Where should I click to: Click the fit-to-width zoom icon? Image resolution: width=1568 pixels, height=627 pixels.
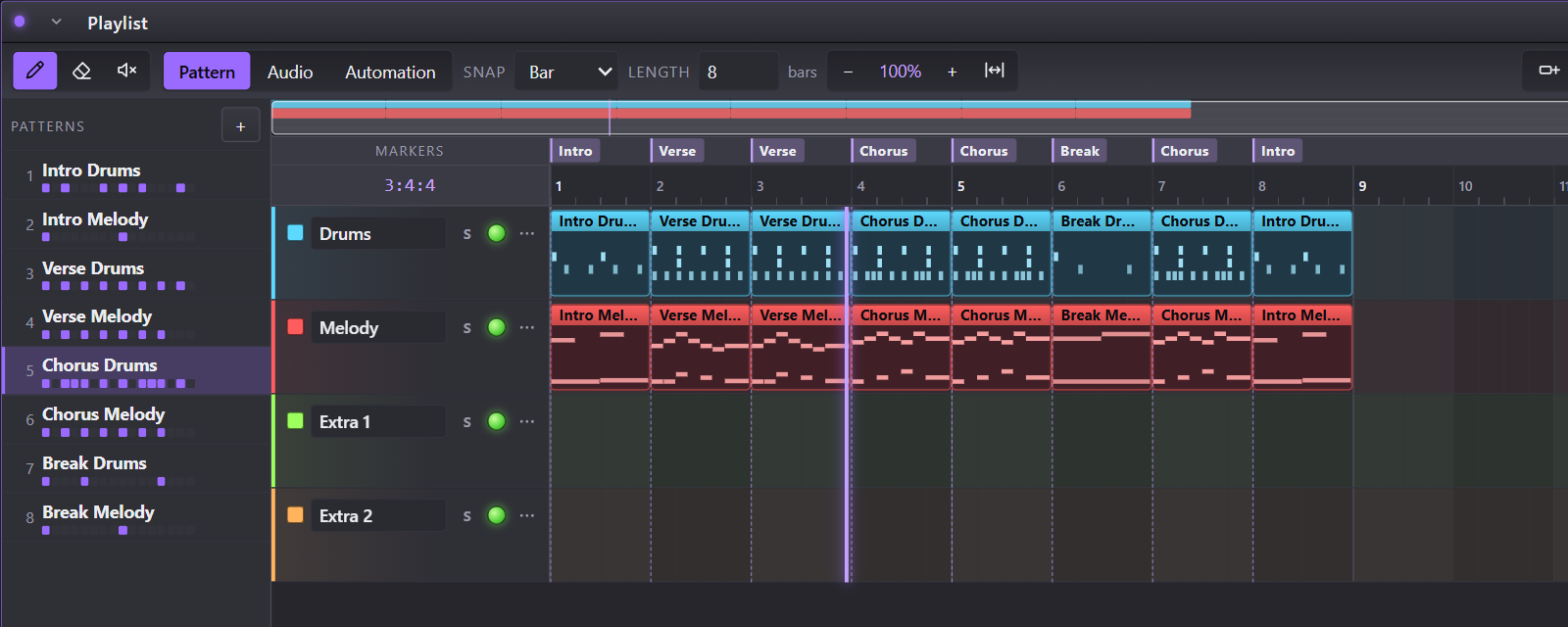(x=995, y=71)
